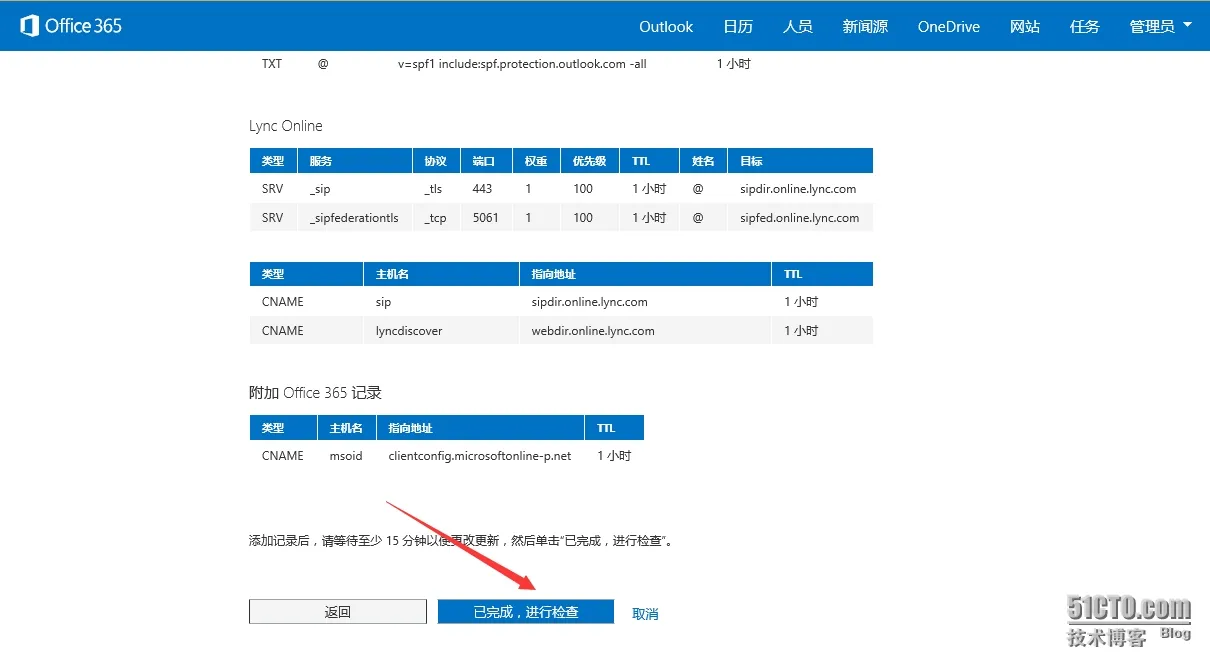
Task: Open 任务 in the top navigation
Action: pos(1085,27)
